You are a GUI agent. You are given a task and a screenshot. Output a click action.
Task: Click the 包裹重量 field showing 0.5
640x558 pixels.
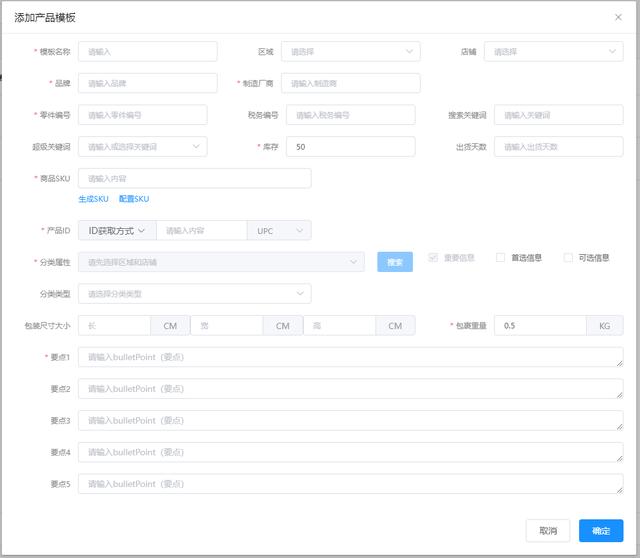point(540,326)
